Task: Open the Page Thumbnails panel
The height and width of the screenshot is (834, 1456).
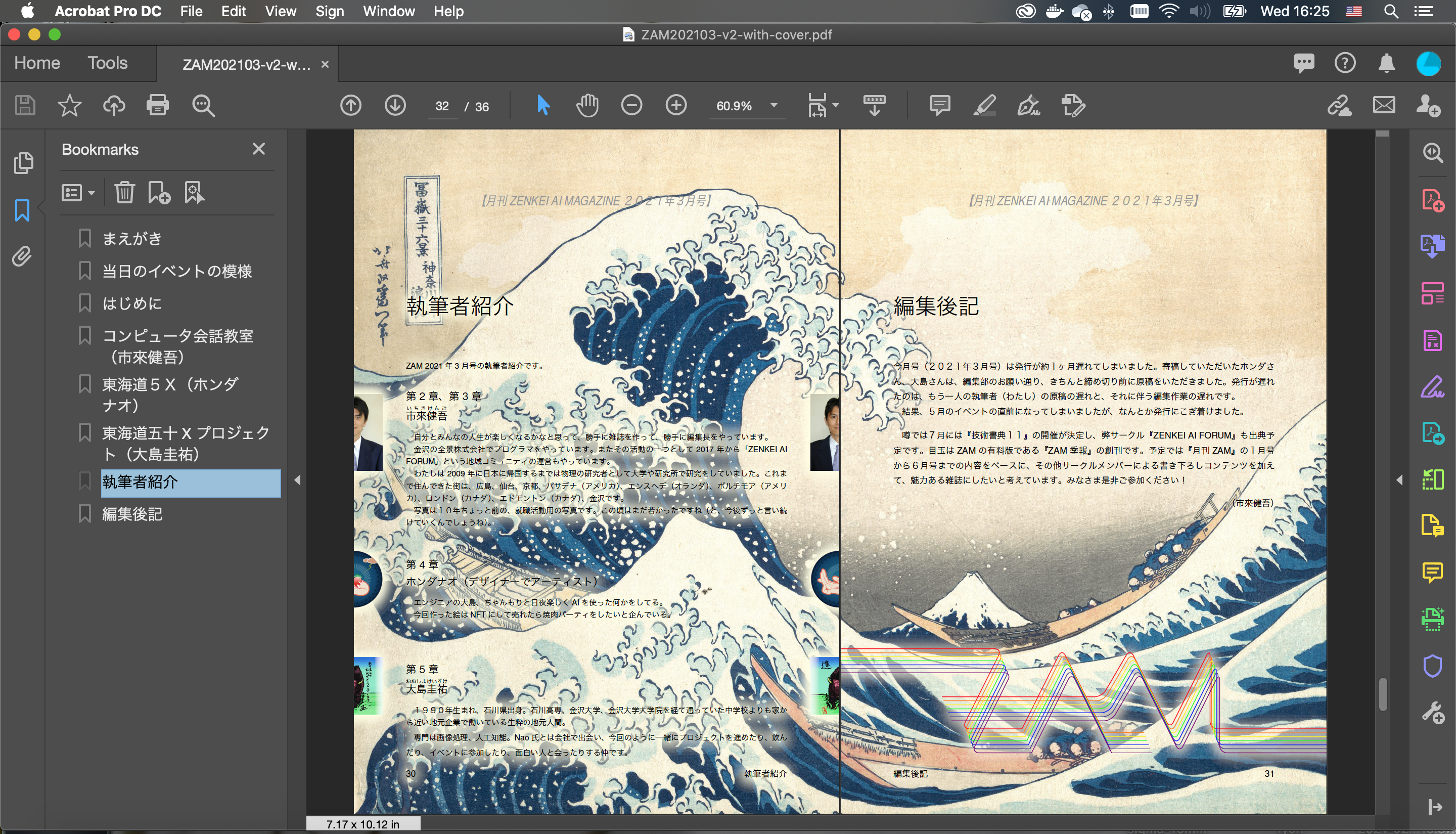Action: pos(23,163)
